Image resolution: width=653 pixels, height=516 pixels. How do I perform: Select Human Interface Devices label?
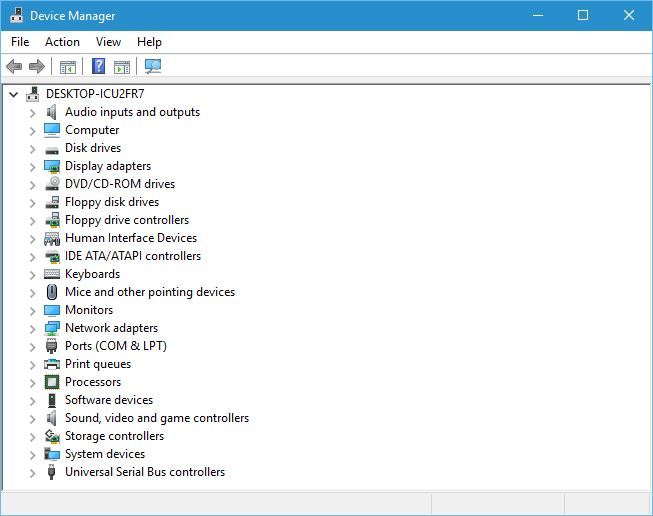(x=131, y=238)
